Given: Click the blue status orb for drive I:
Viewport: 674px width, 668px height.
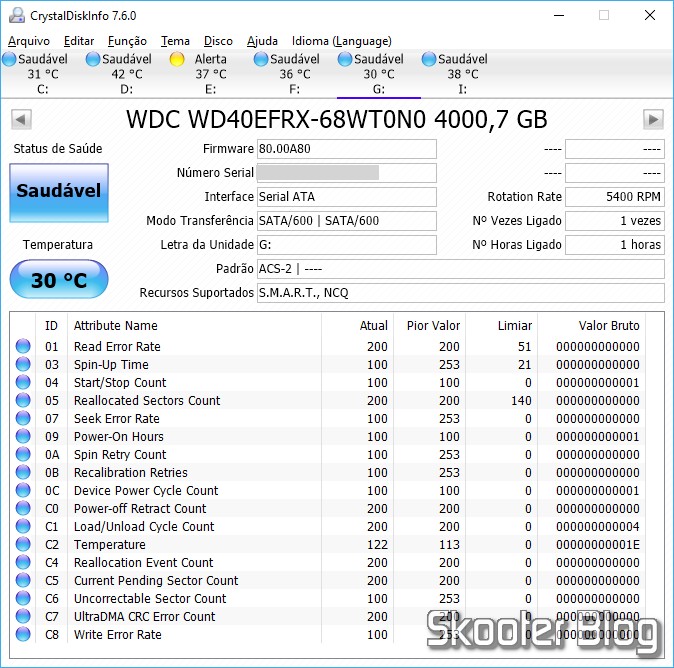Looking at the screenshot, I should (x=429, y=59).
